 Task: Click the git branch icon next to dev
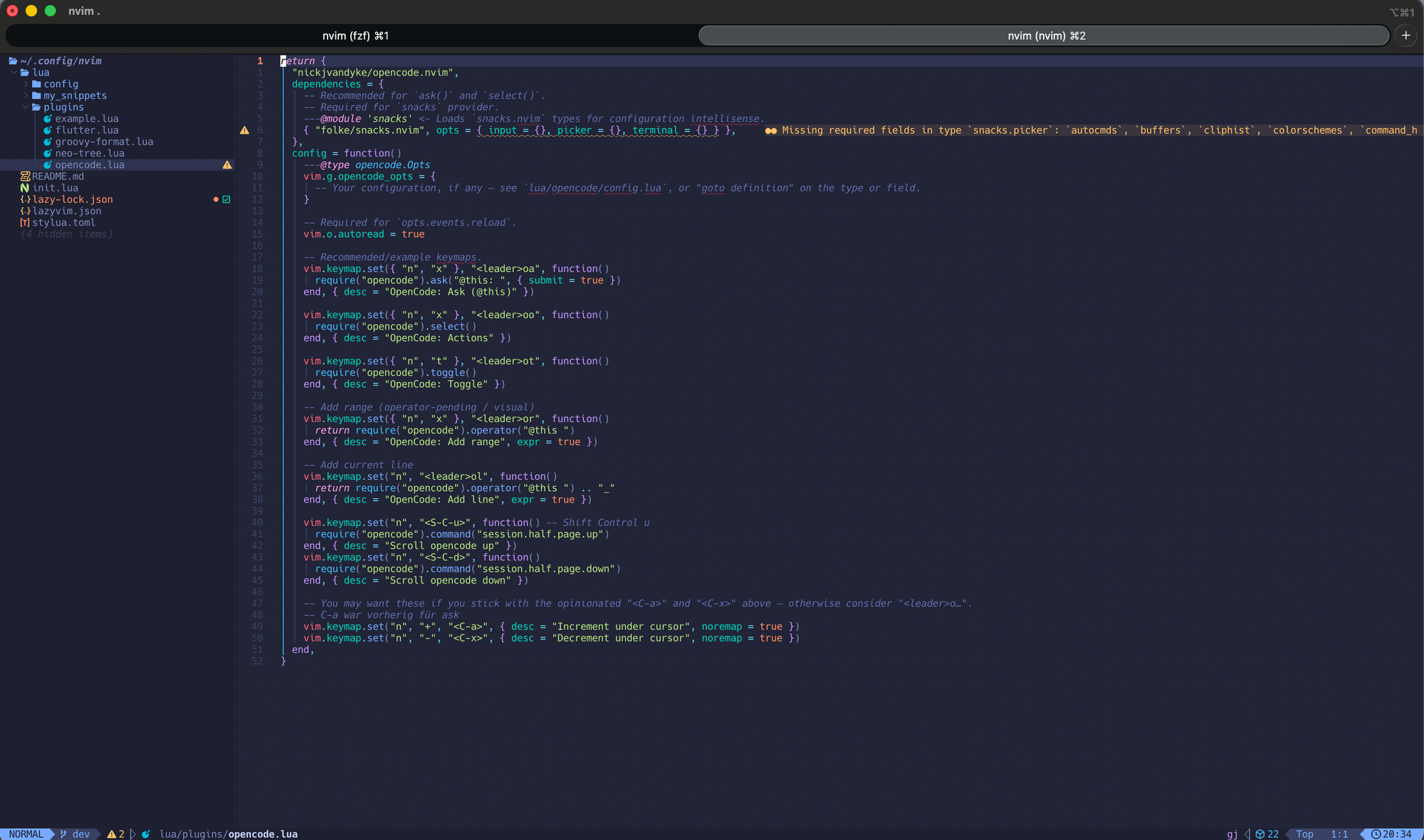(x=63, y=834)
